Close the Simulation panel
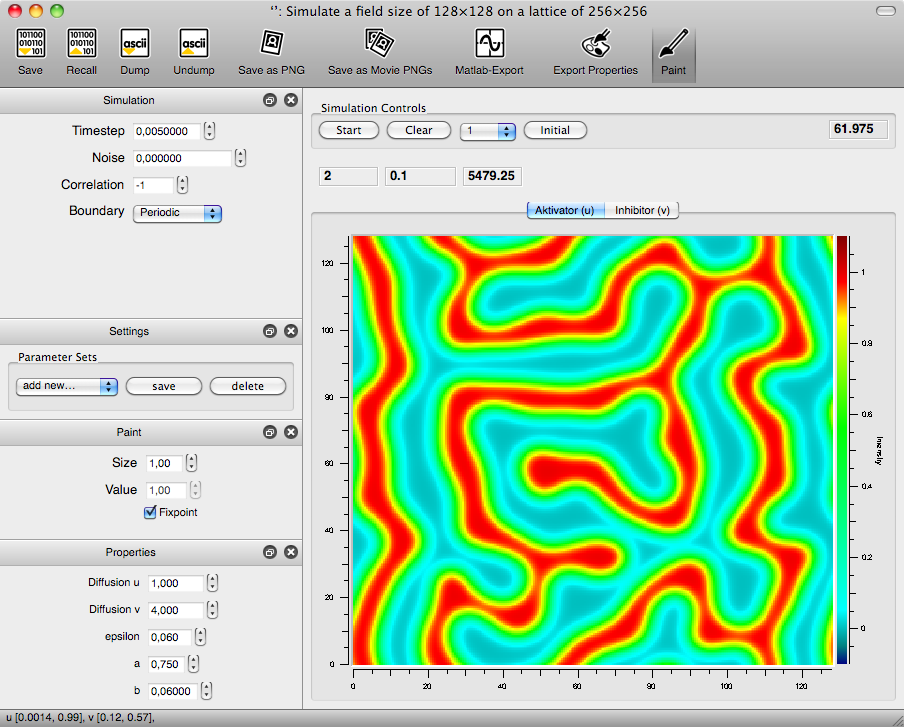904x727 pixels. pyautogui.click(x=290, y=100)
